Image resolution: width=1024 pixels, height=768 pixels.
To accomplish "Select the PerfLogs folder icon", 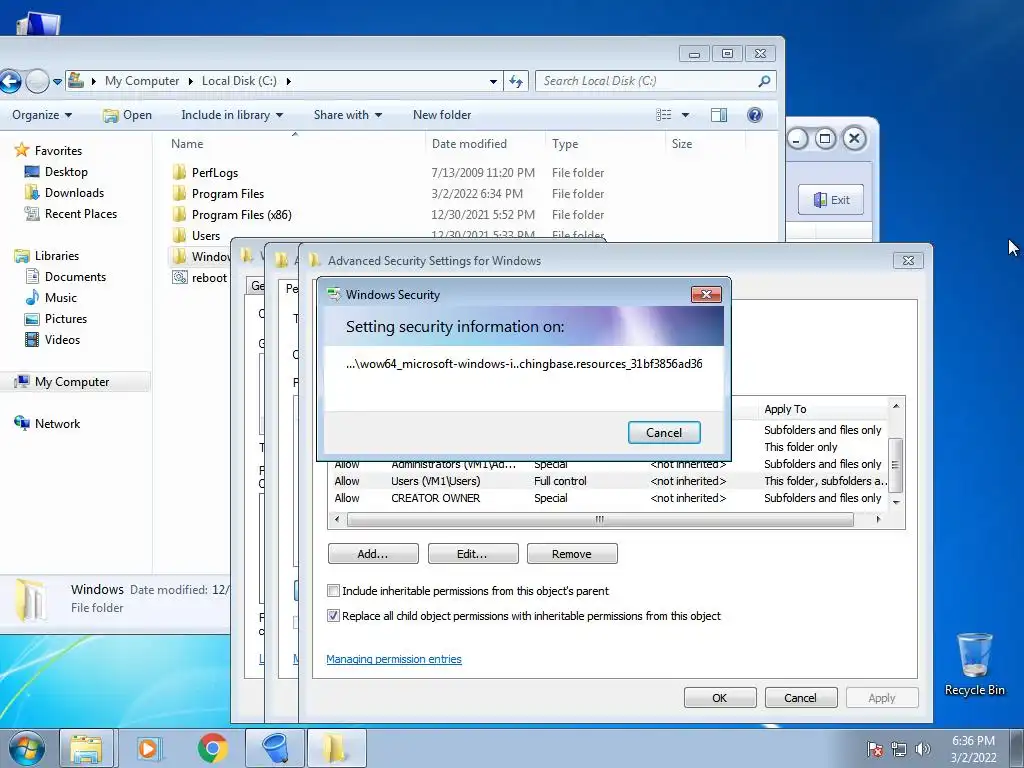I will coord(180,172).
